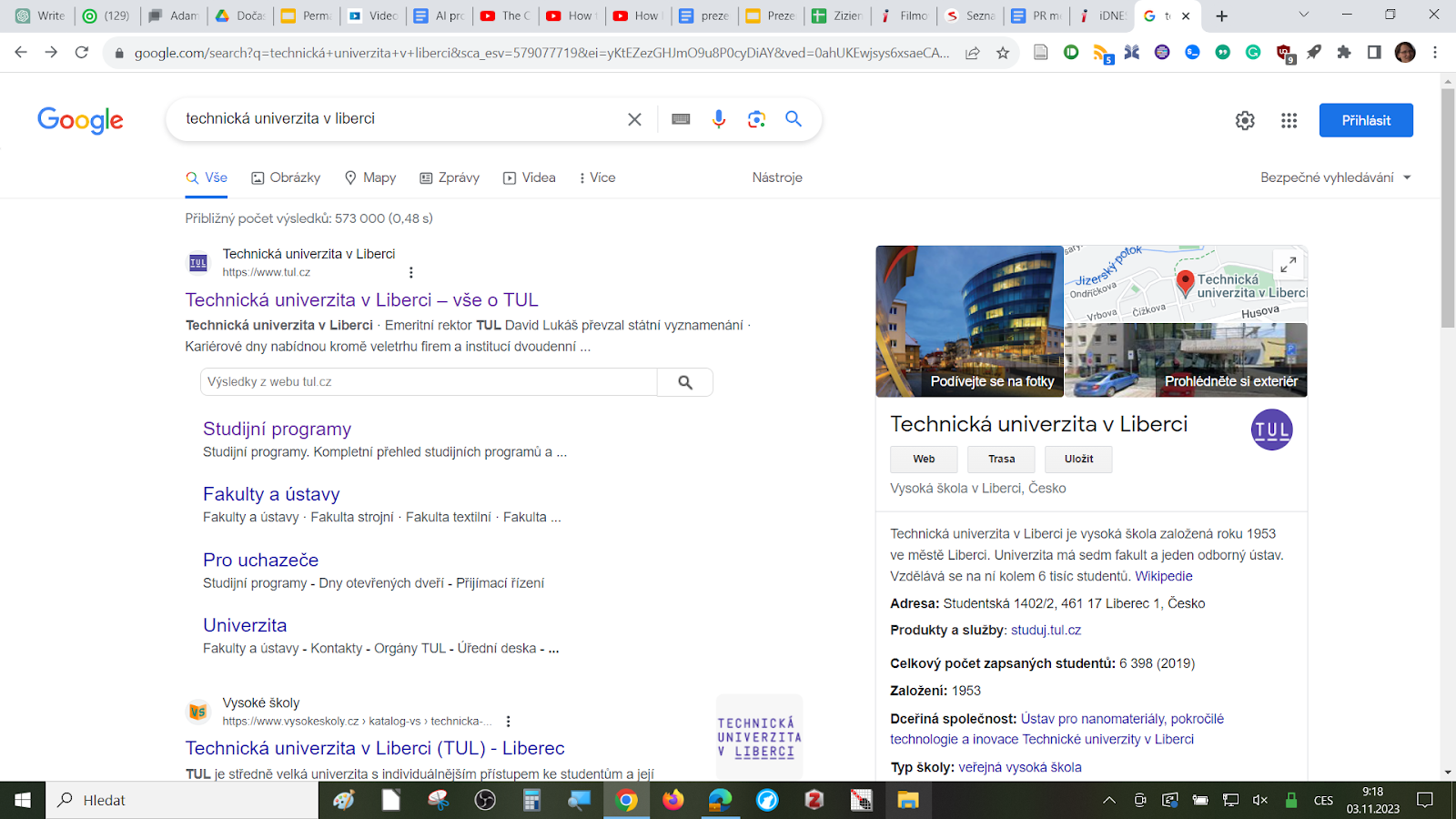The height and width of the screenshot is (819, 1456).
Task: Reload the page with refresh icon
Action: (x=82, y=53)
